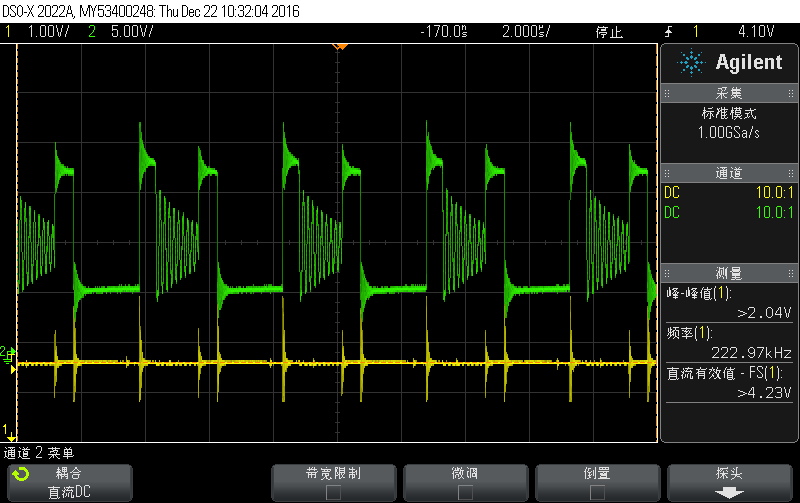Viewport: 800px width, 503px height.
Task: Click the green DC 10.0:1 channel row
Action: click(x=729, y=212)
